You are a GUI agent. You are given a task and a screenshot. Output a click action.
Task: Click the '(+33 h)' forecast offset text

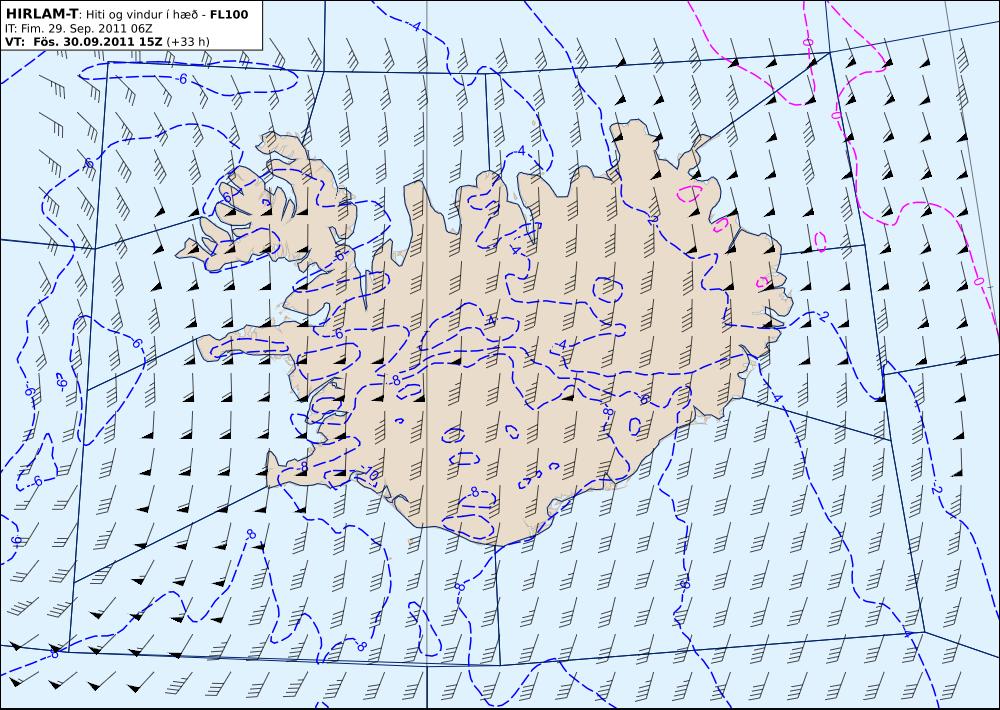tap(188, 42)
